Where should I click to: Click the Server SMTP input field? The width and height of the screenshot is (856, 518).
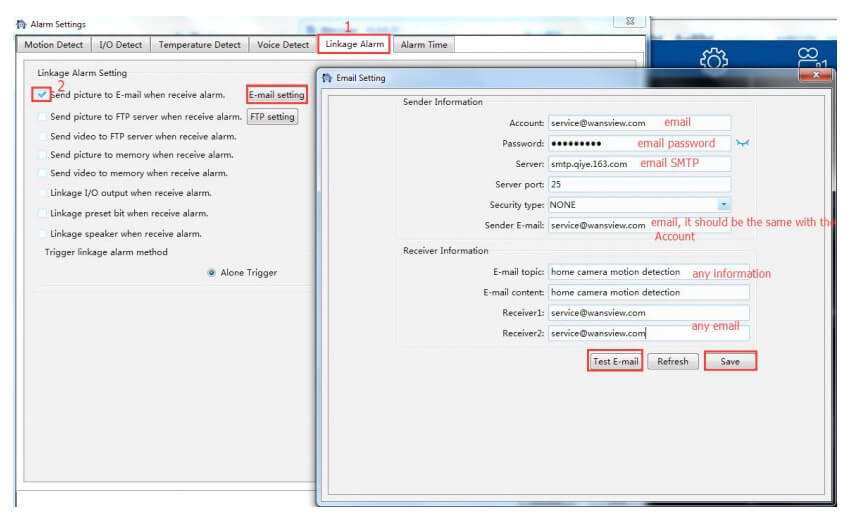tap(639, 164)
